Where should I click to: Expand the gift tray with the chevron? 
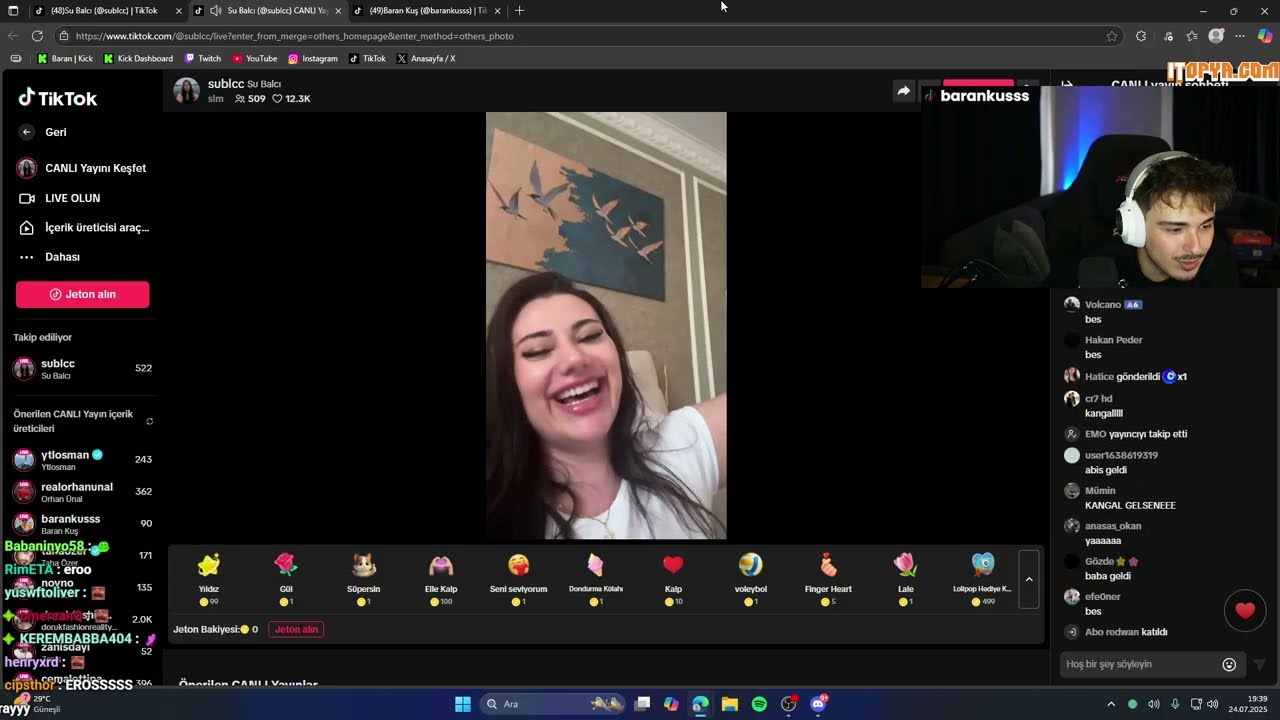click(x=1029, y=579)
